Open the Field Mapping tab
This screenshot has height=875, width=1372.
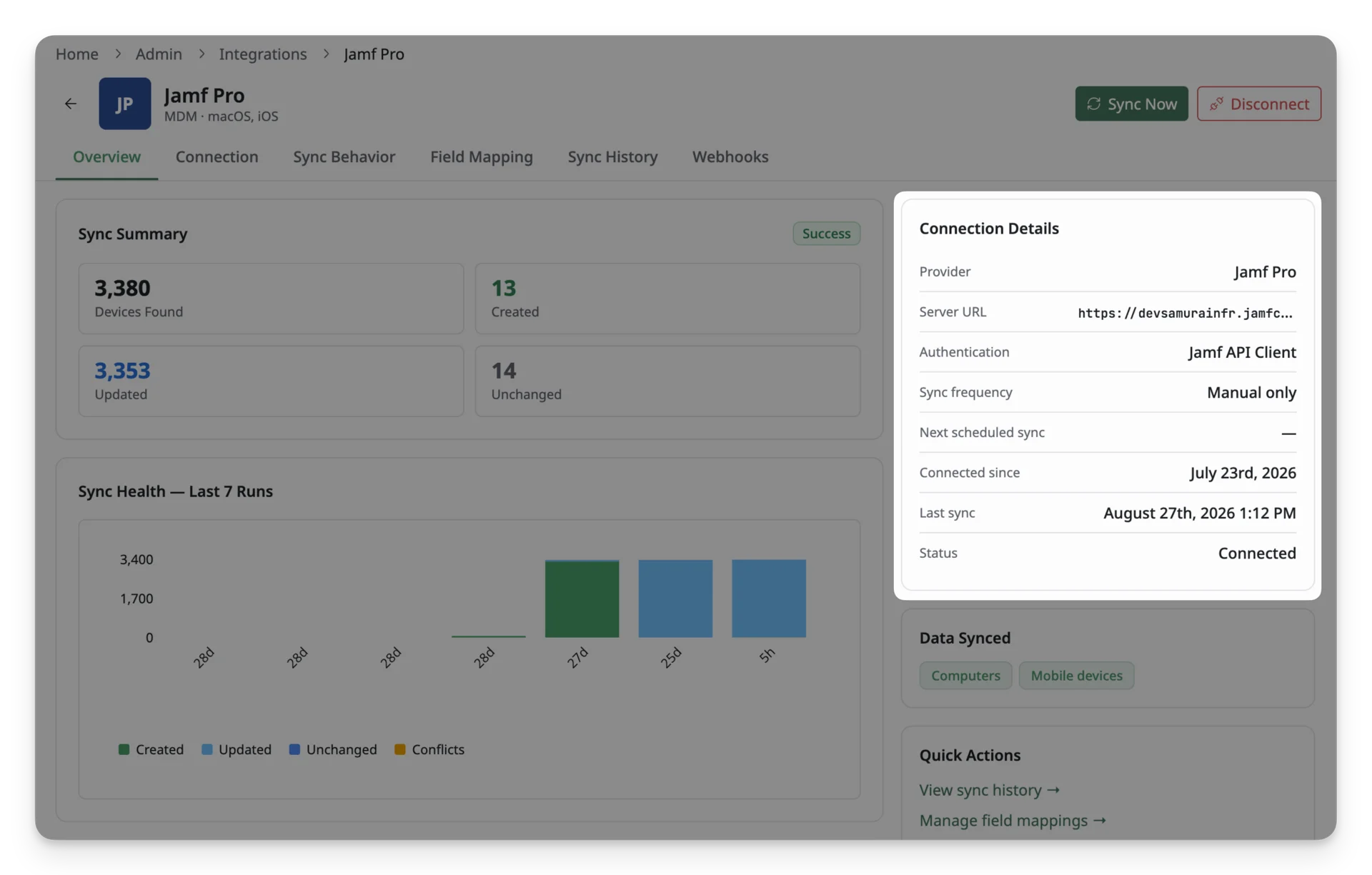(x=481, y=156)
